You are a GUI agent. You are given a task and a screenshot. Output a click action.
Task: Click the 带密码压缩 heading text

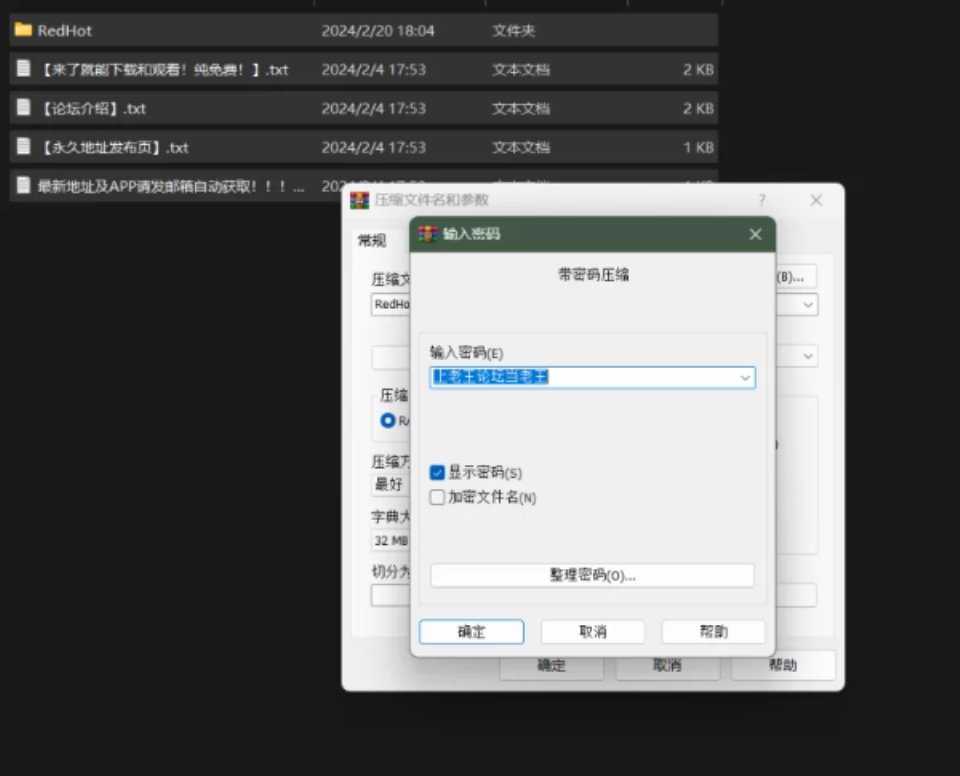click(593, 274)
